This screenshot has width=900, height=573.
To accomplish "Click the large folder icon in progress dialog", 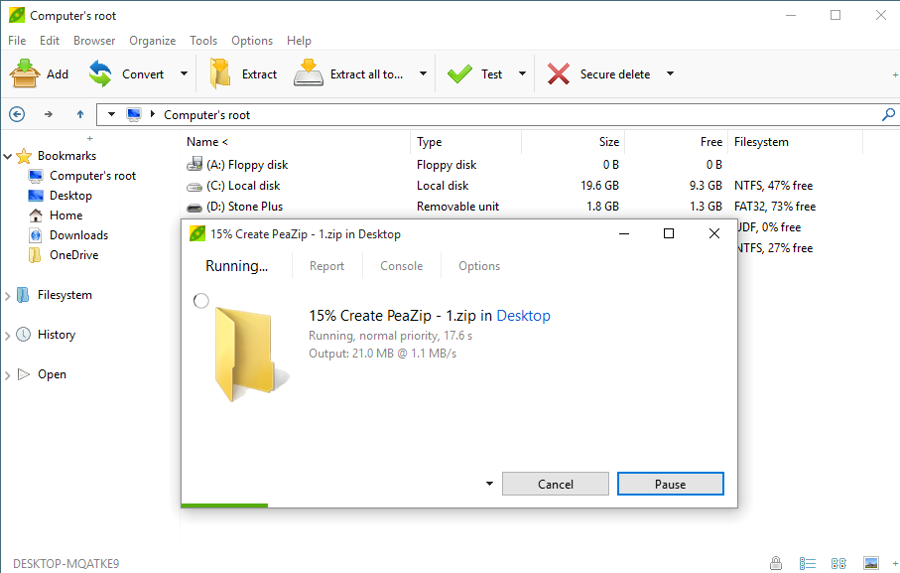I will tap(251, 354).
